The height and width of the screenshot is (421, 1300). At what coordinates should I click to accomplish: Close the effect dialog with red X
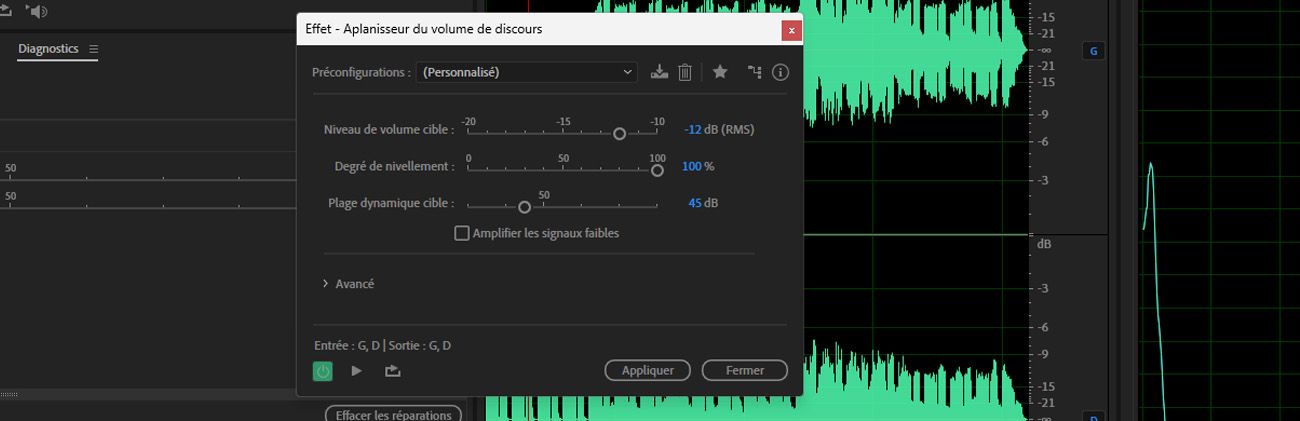[x=792, y=30]
